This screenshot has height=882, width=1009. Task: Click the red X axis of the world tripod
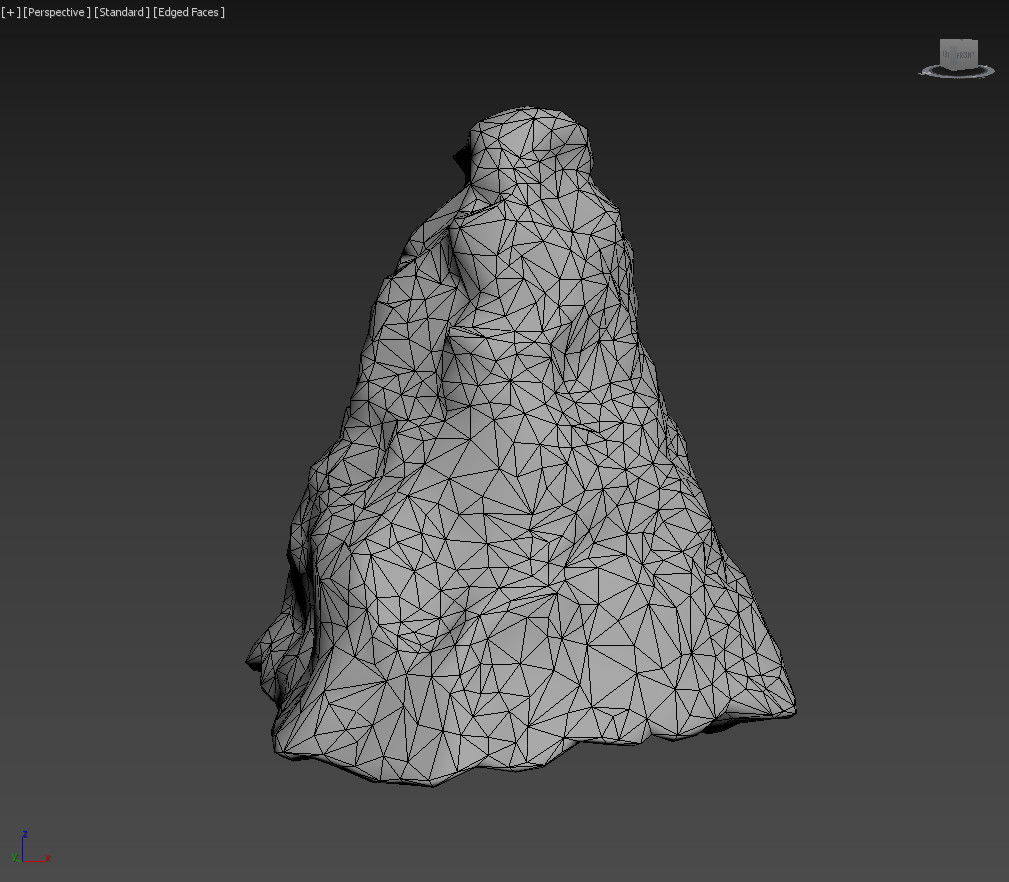pyautogui.click(x=34, y=861)
